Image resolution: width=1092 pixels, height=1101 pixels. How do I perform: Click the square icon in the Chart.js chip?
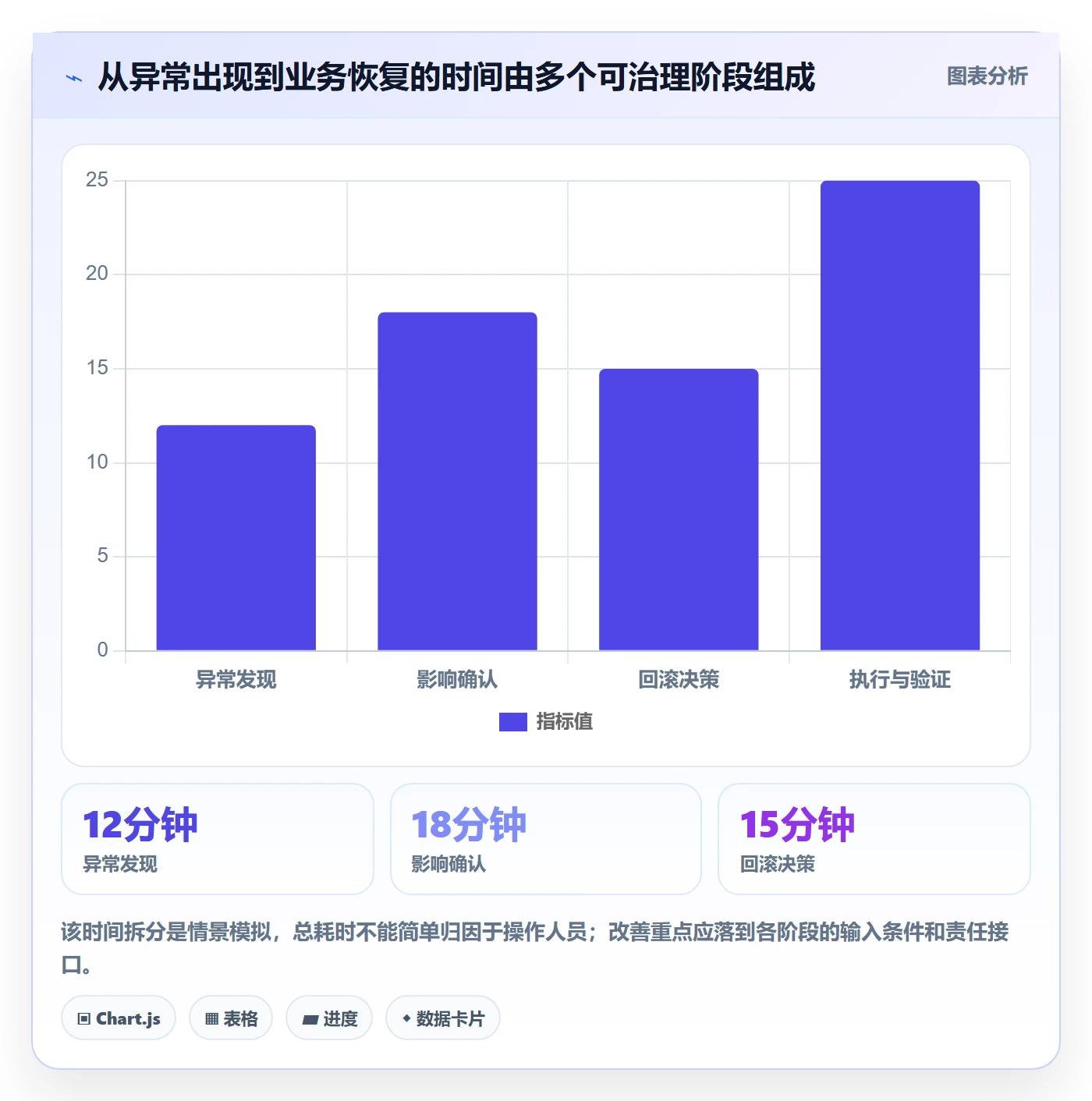(x=84, y=1019)
